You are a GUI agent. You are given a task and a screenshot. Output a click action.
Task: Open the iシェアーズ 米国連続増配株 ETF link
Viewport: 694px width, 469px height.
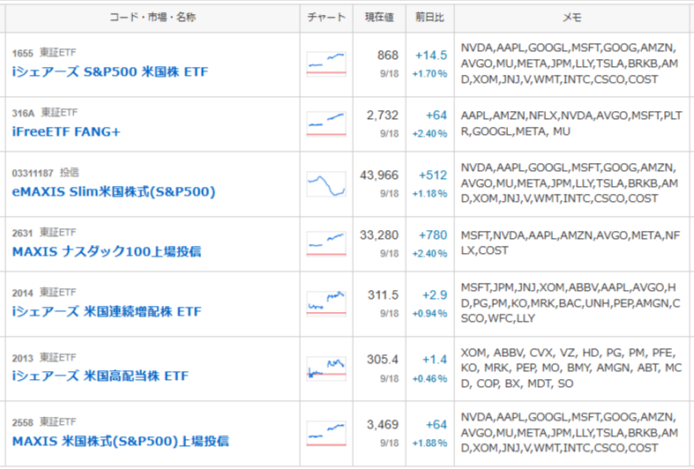coord(107,311)
